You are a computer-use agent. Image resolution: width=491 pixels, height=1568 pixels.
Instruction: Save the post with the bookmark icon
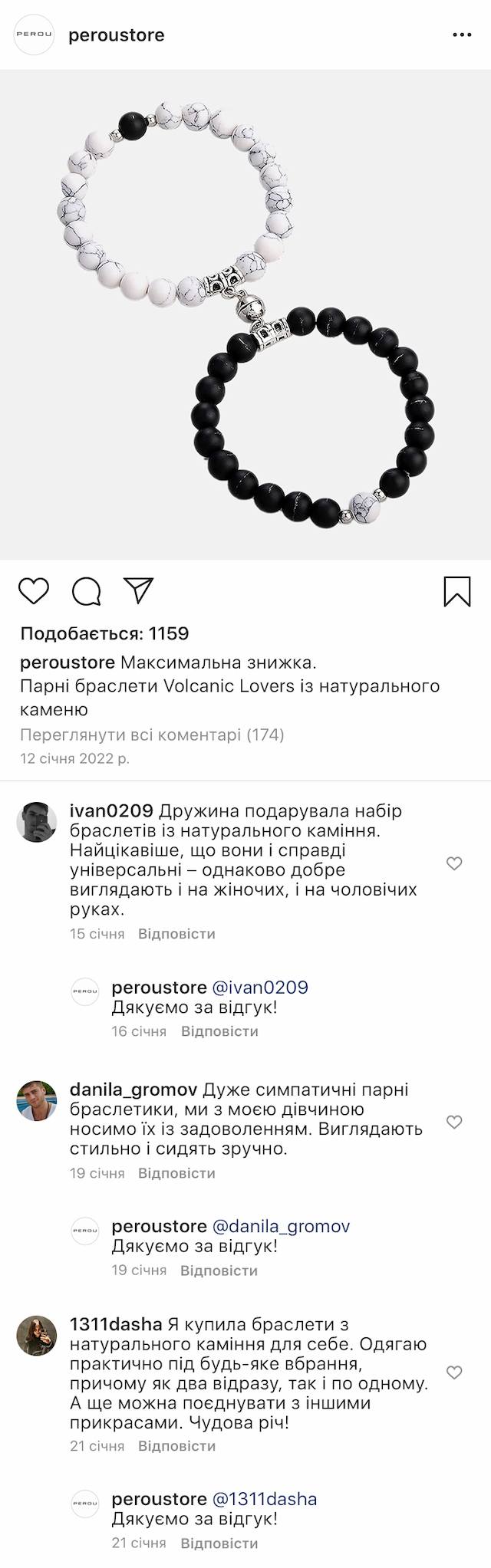(457, 591)
